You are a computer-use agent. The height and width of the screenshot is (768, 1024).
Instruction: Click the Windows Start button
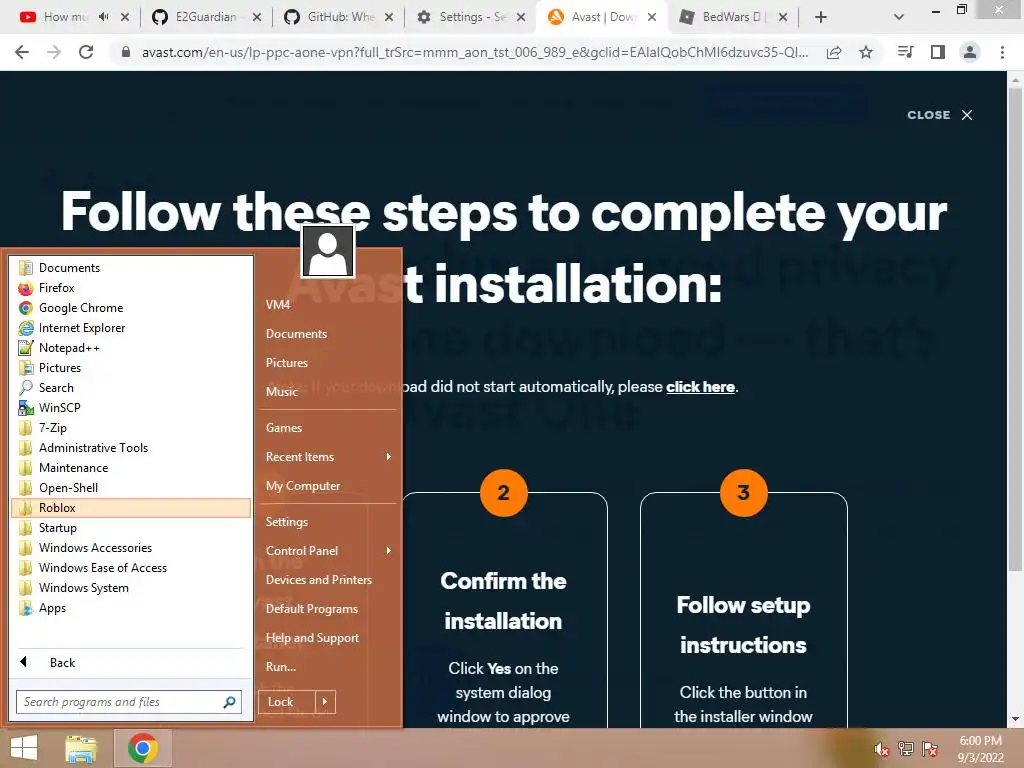(x=24, y=748)
